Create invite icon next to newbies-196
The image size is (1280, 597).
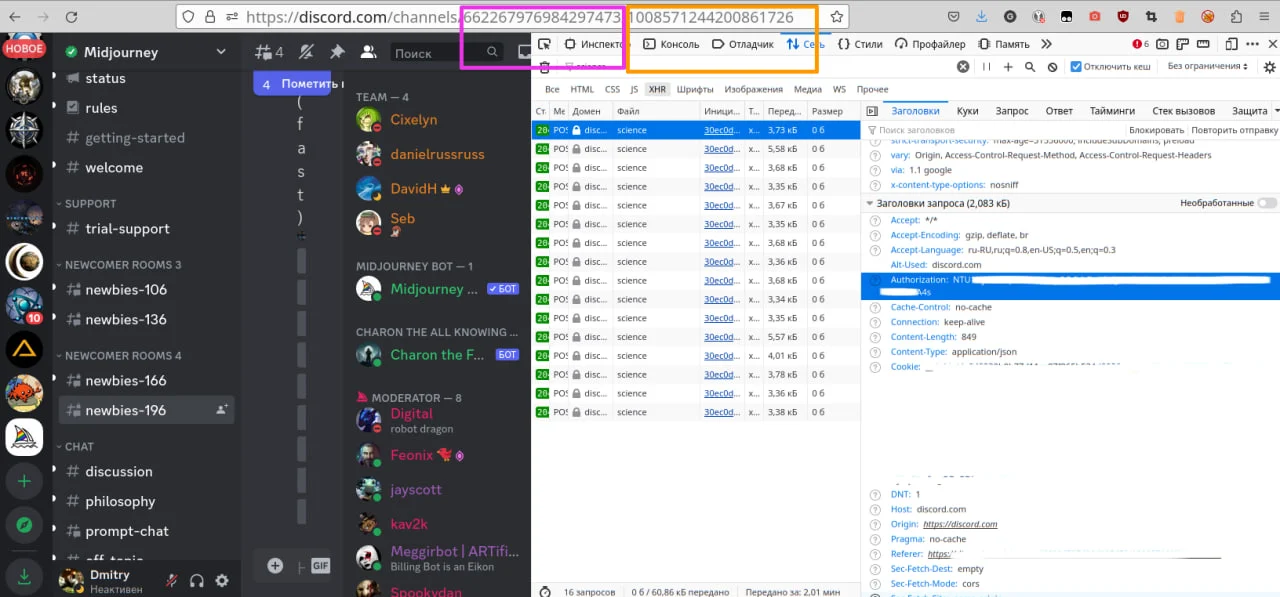[221, 410]
